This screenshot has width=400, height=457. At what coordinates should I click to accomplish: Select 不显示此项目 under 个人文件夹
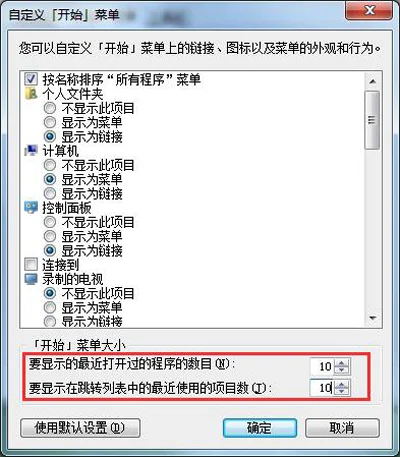click(50, 108)
